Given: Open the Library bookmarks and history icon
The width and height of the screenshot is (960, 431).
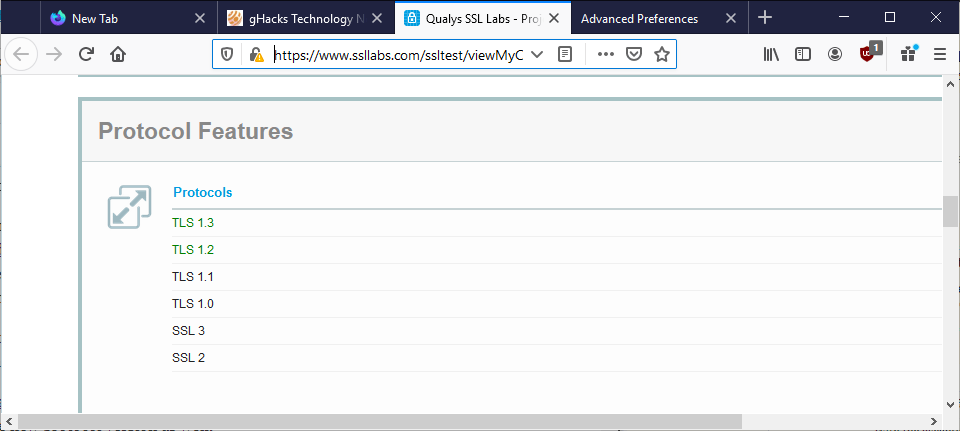Looking at the screenshot, I should click(771, 54).
